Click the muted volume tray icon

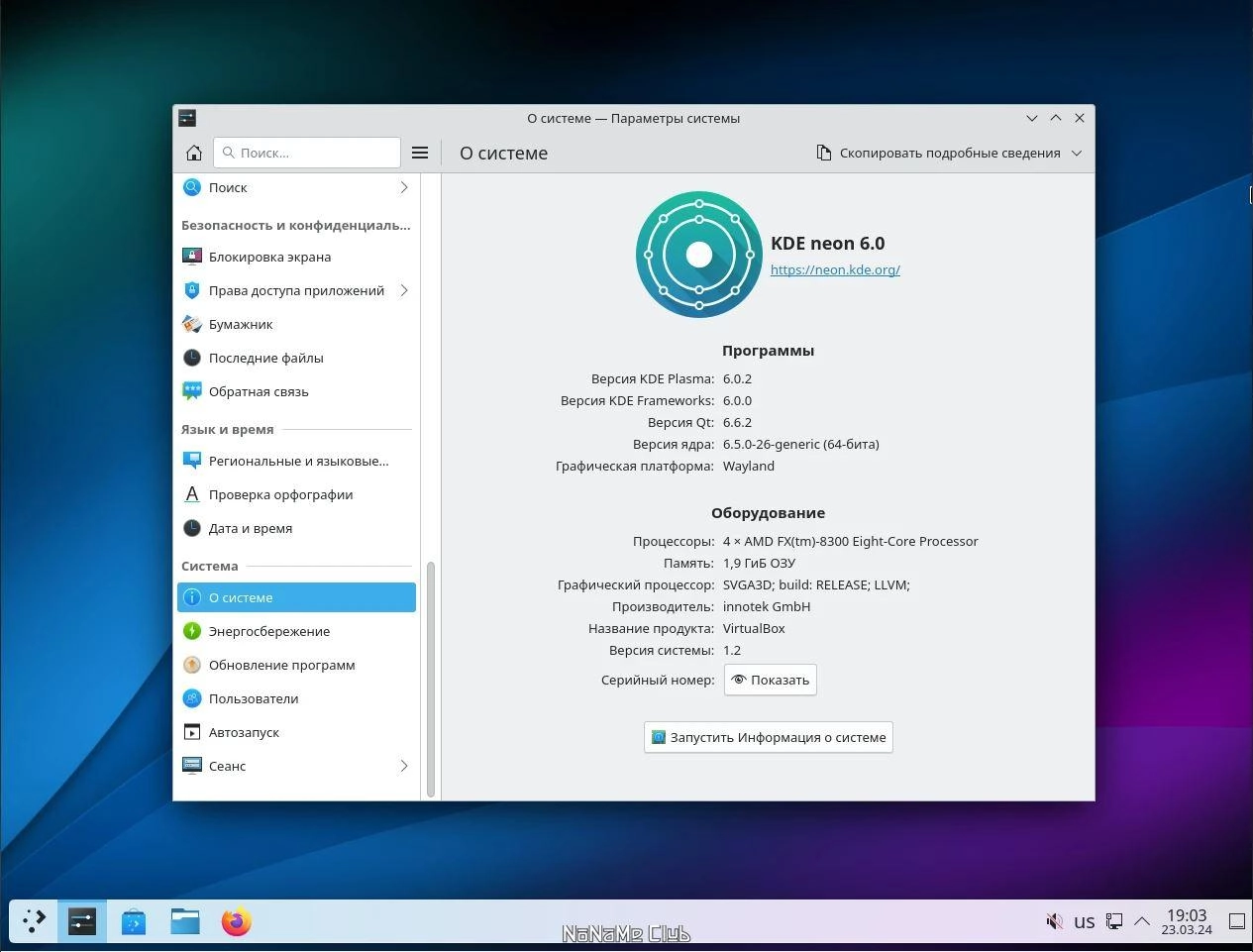tap(1055, 921)
